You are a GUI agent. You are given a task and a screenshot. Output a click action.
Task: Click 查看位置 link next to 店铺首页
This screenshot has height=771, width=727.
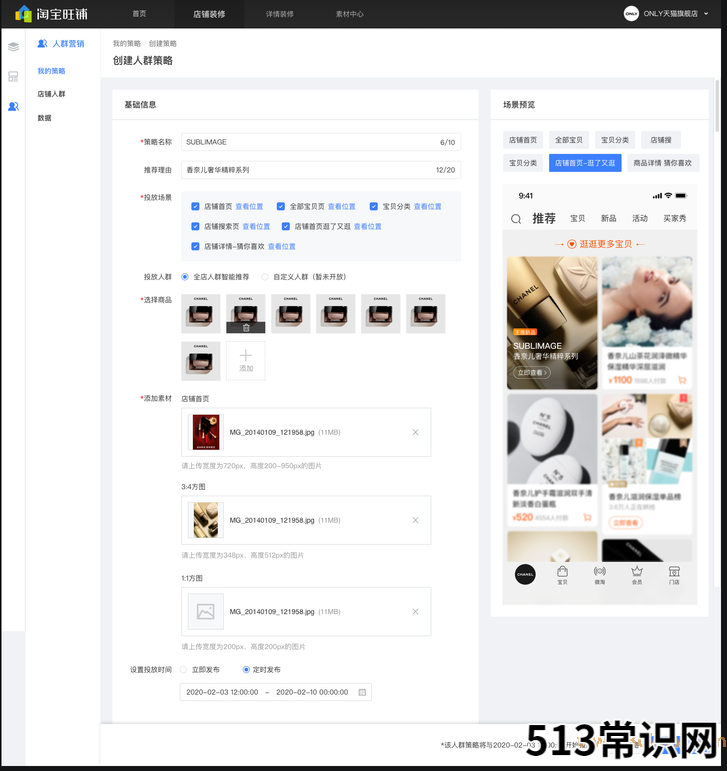(x=249, y=207)
